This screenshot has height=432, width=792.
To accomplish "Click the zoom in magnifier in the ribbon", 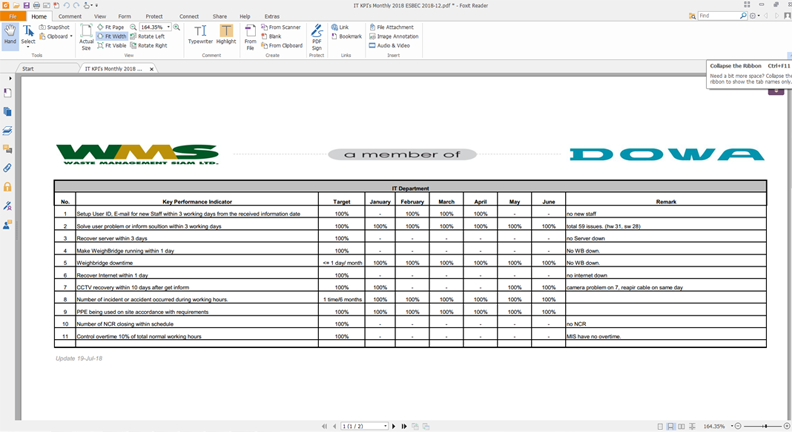I will click(177, 27).
